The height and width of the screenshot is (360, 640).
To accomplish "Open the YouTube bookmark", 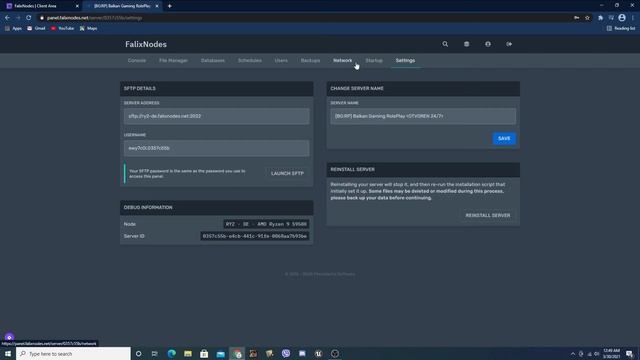I will coord(62,29).
